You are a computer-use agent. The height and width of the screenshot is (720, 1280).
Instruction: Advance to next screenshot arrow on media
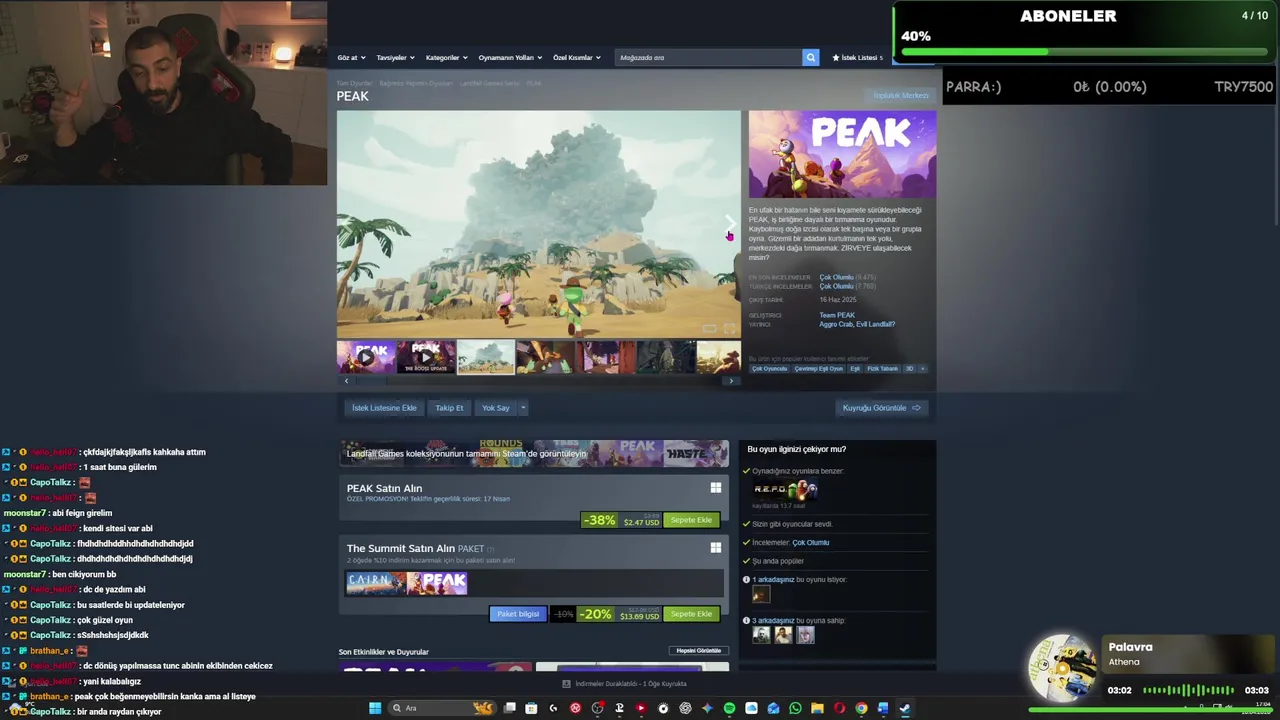click(730, 224)
